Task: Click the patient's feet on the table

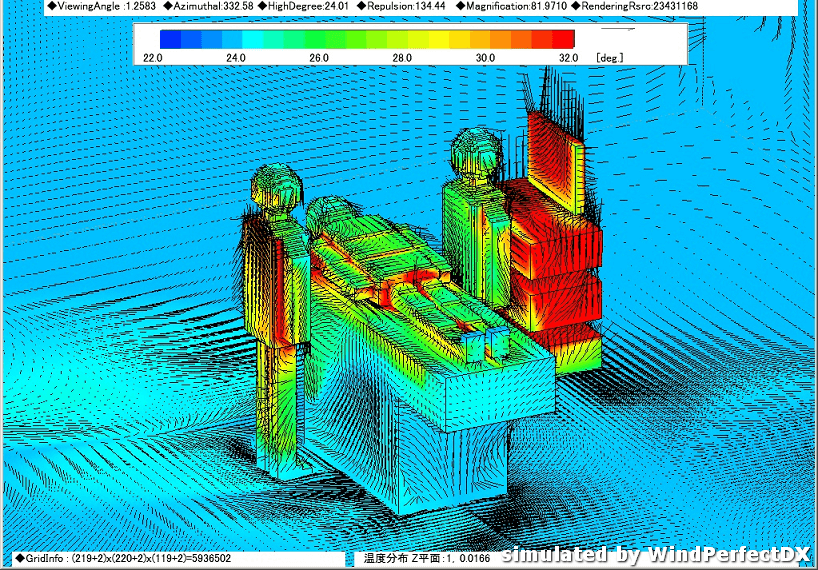Action: point(481,344)
